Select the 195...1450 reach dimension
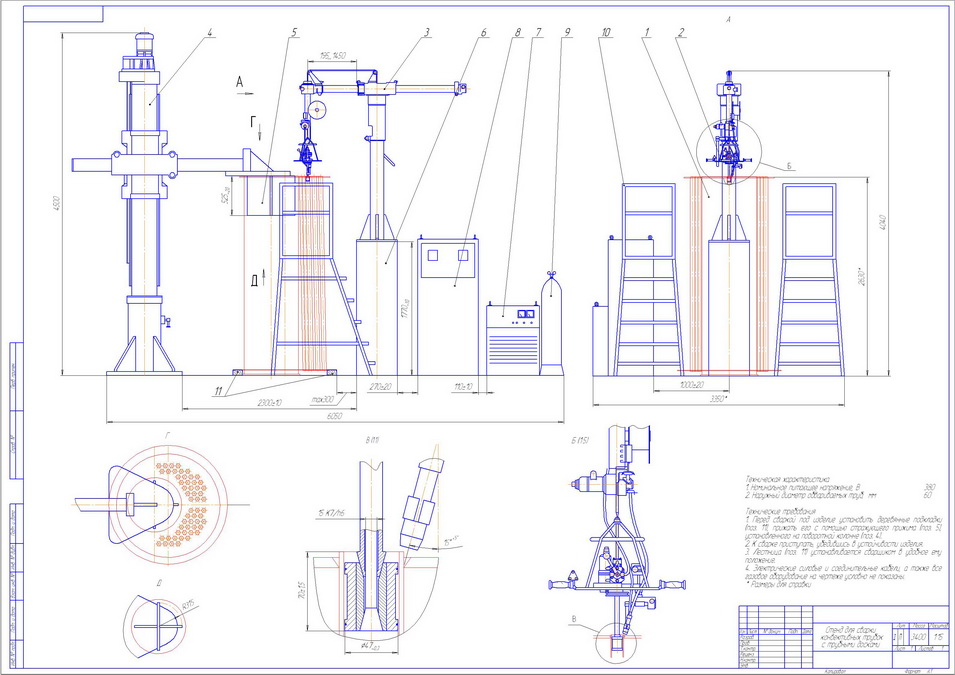955x675 pixels. click(x=333, y=55)
